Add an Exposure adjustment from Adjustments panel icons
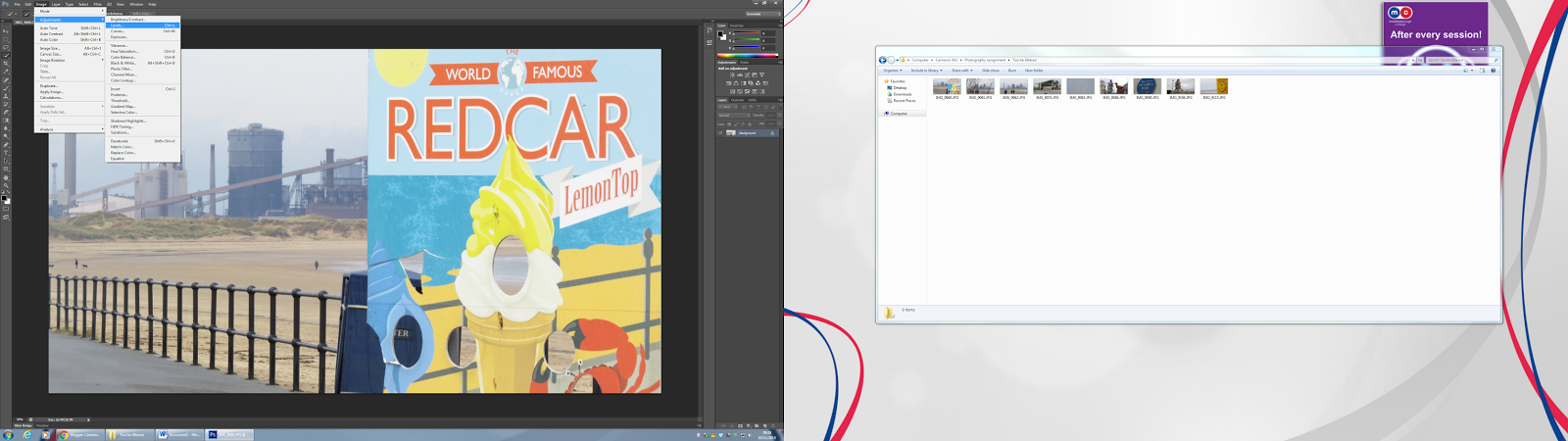The image size is (1568, 441). tap(755, 75)
